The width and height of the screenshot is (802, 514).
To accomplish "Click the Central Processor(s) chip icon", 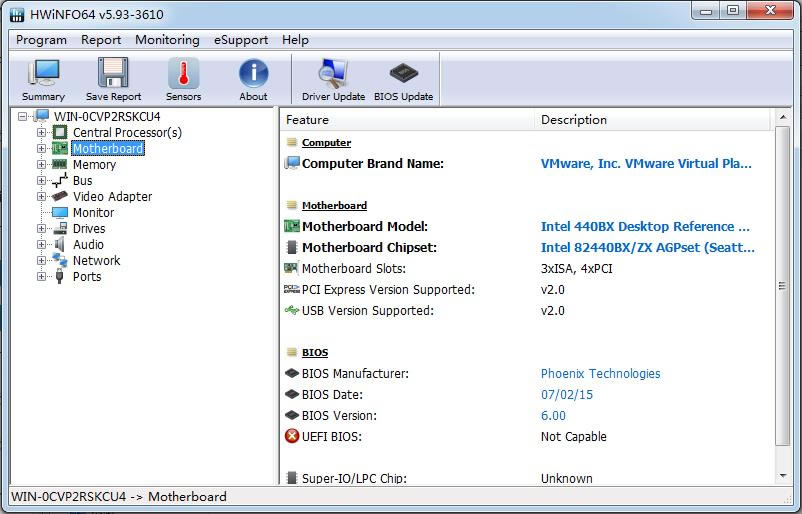I will (x=60, y=132).
